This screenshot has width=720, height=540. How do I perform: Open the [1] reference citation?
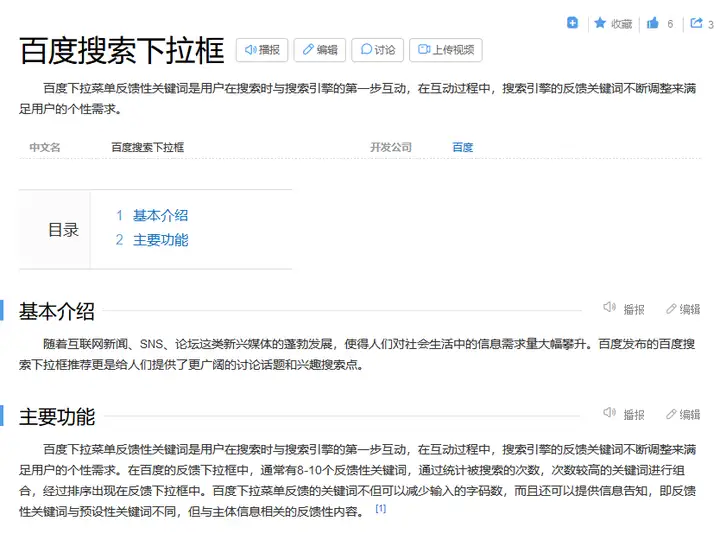[381, 508]
